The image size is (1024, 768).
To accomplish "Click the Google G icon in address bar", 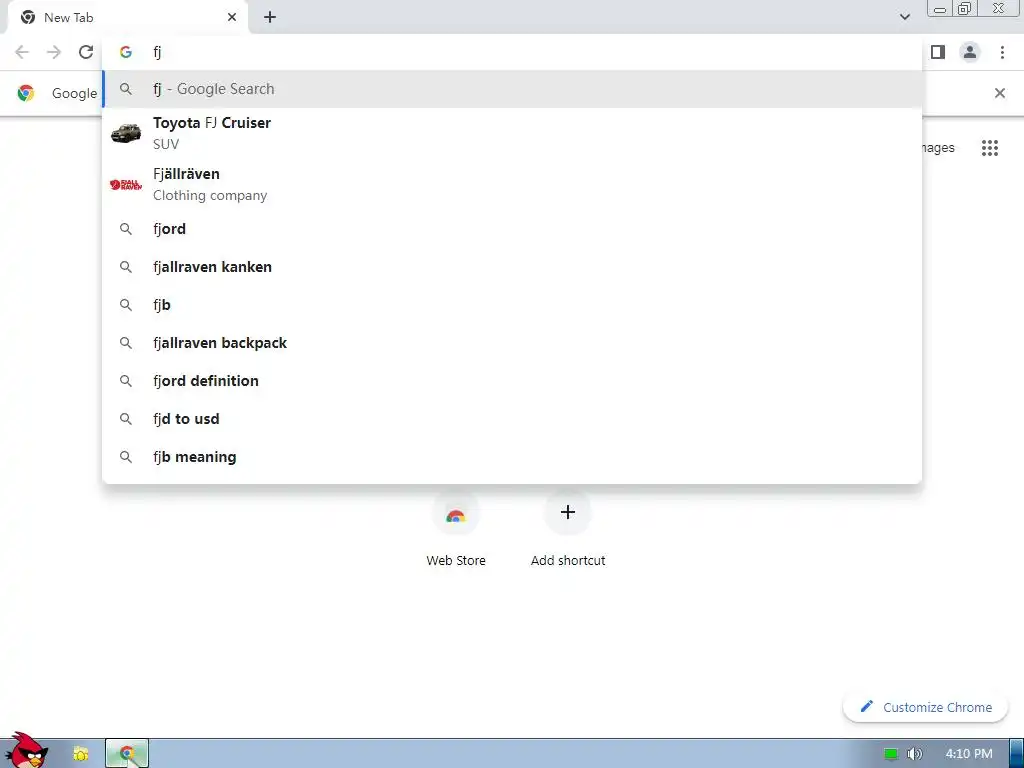I will pos(126,52).
